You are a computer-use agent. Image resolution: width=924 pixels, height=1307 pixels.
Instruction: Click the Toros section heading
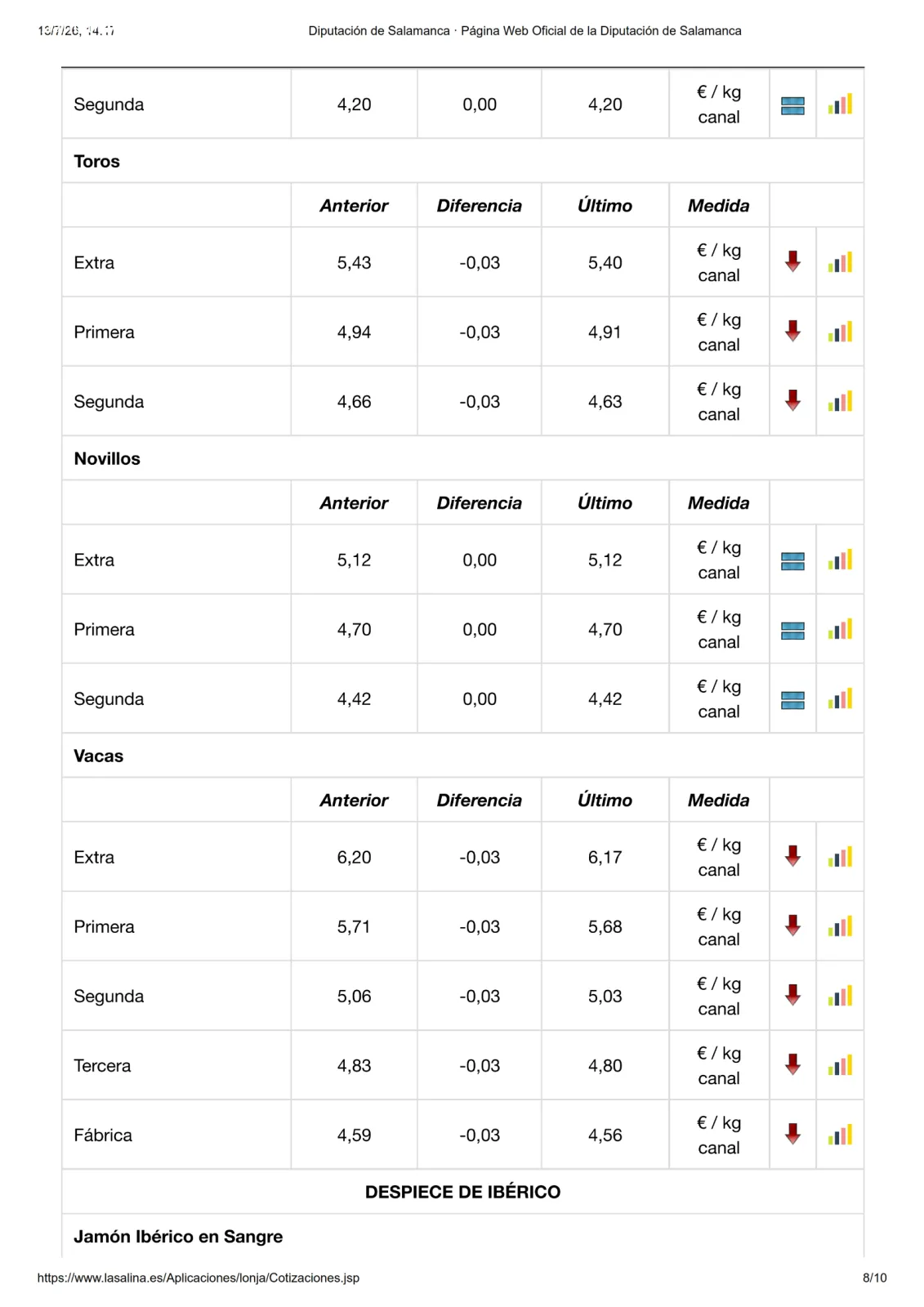click(x=97, y=161)
